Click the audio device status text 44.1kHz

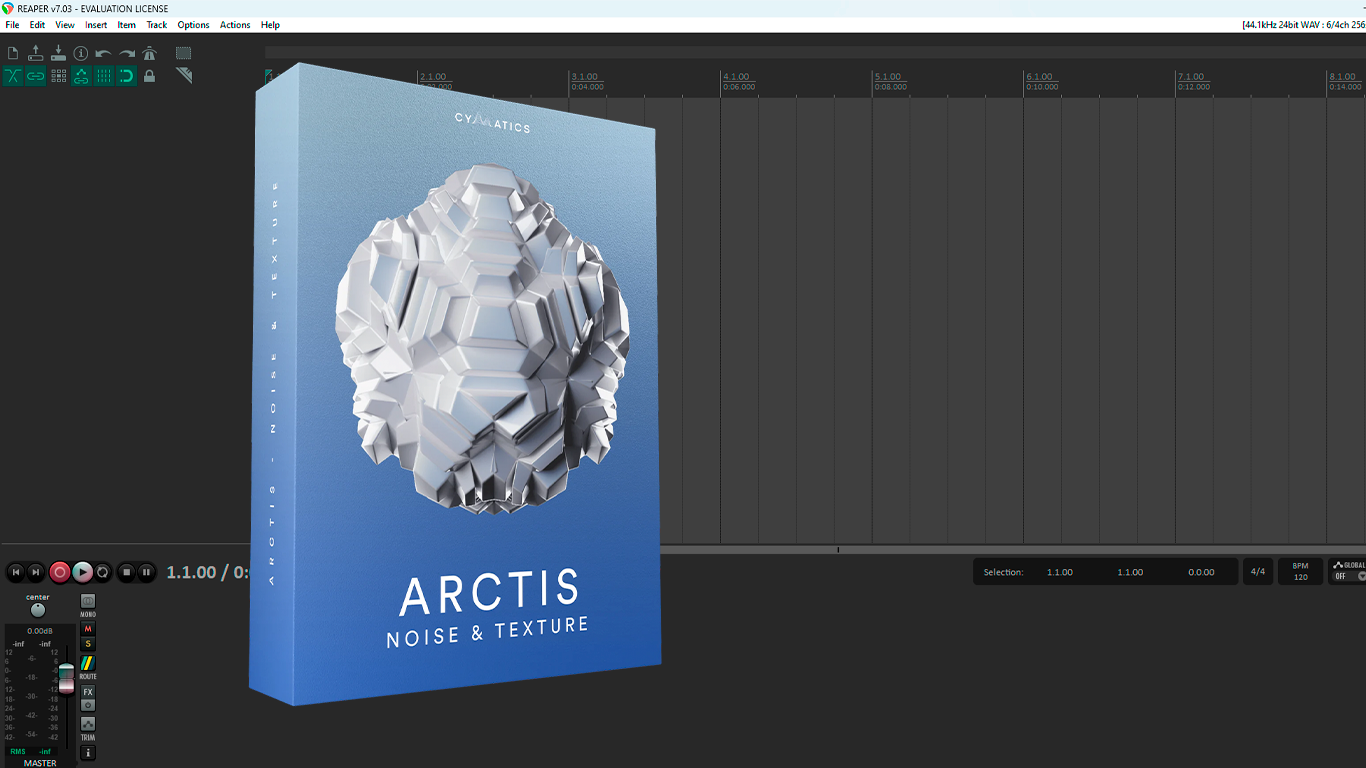tap(1304, 25)
